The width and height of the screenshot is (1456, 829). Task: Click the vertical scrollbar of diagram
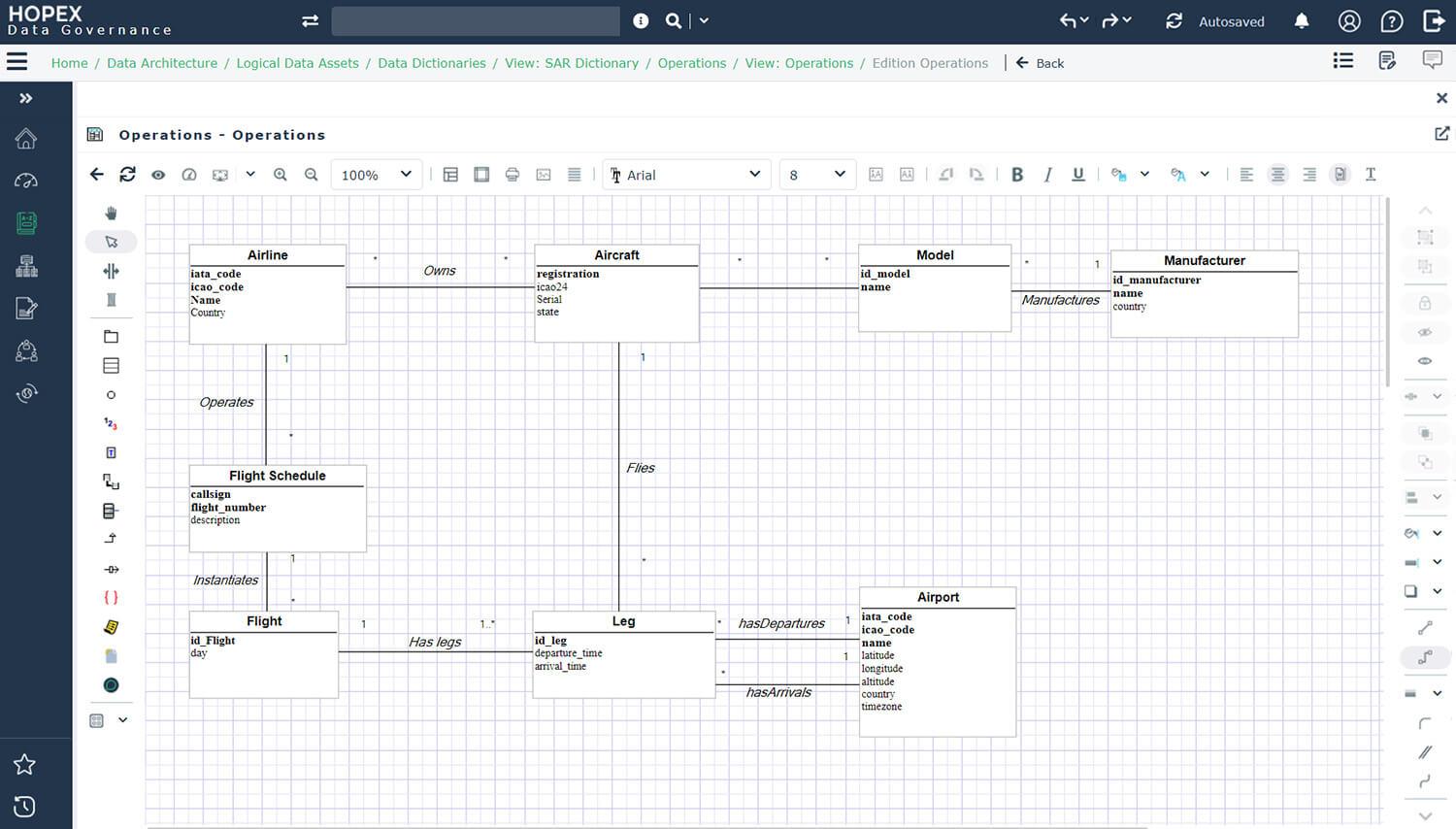[x=1388, y=291]
